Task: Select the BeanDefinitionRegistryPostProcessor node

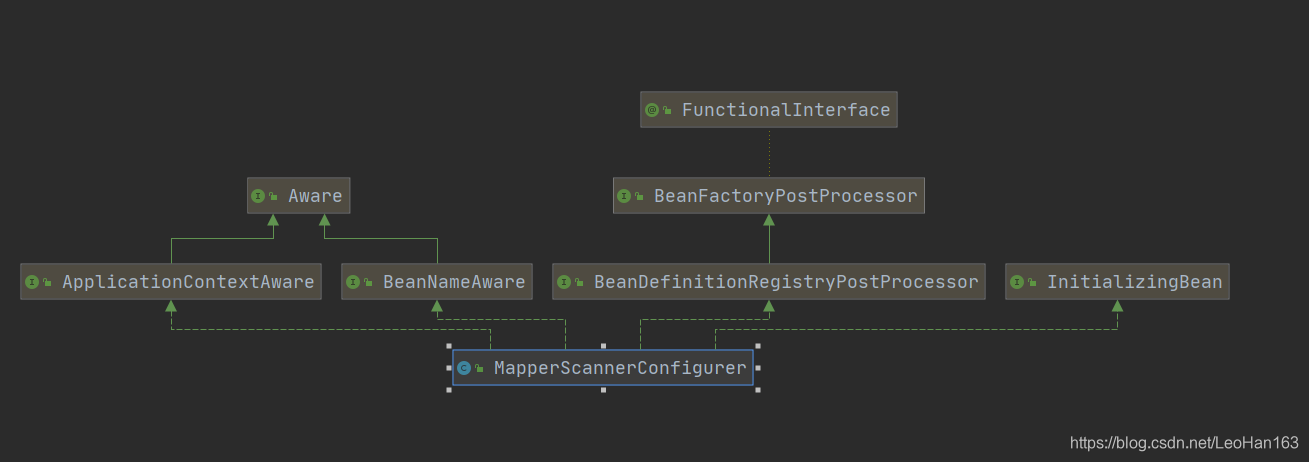Action: click(x=768, y=282)
